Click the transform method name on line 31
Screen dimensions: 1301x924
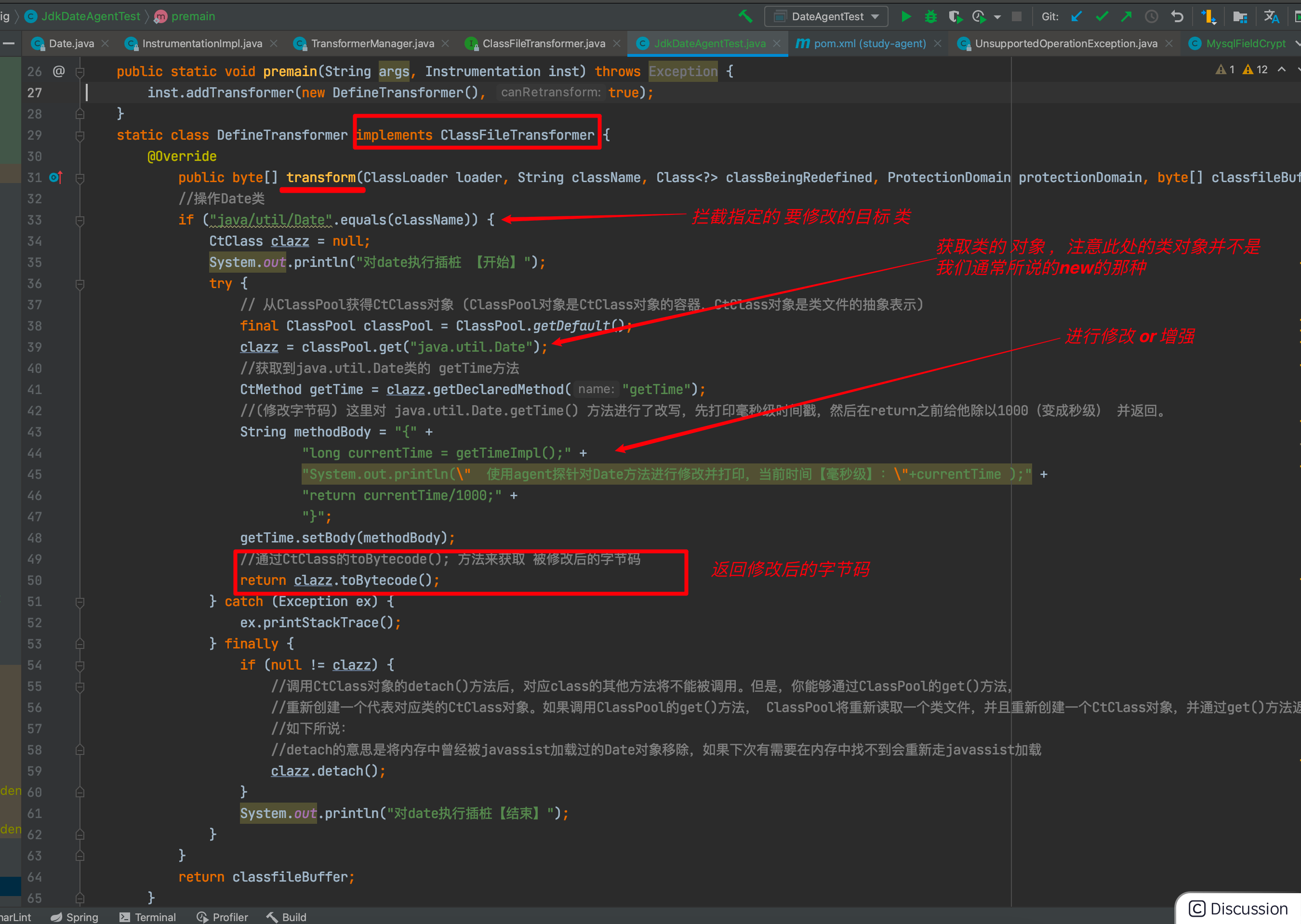tap(321, 177)
